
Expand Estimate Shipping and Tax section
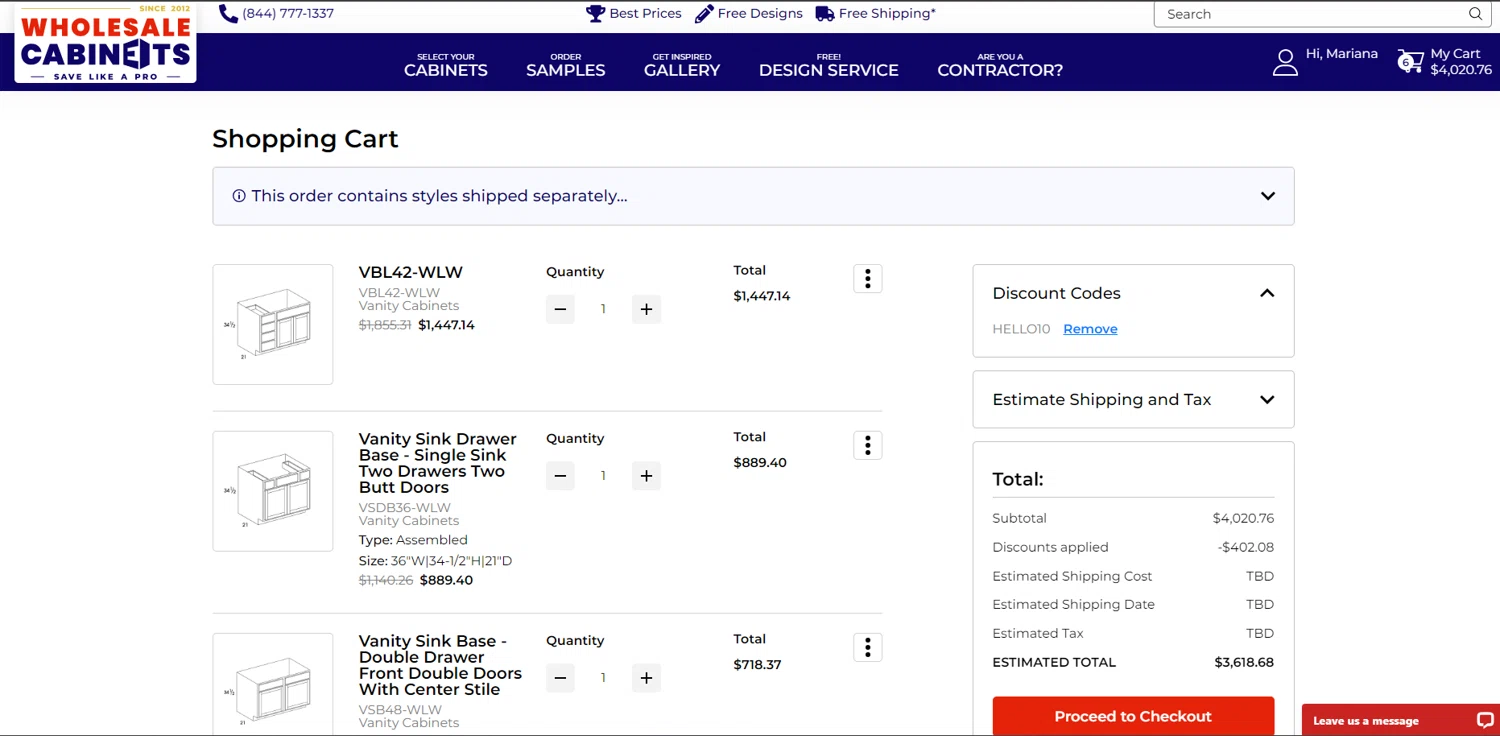coord(1267,400)
